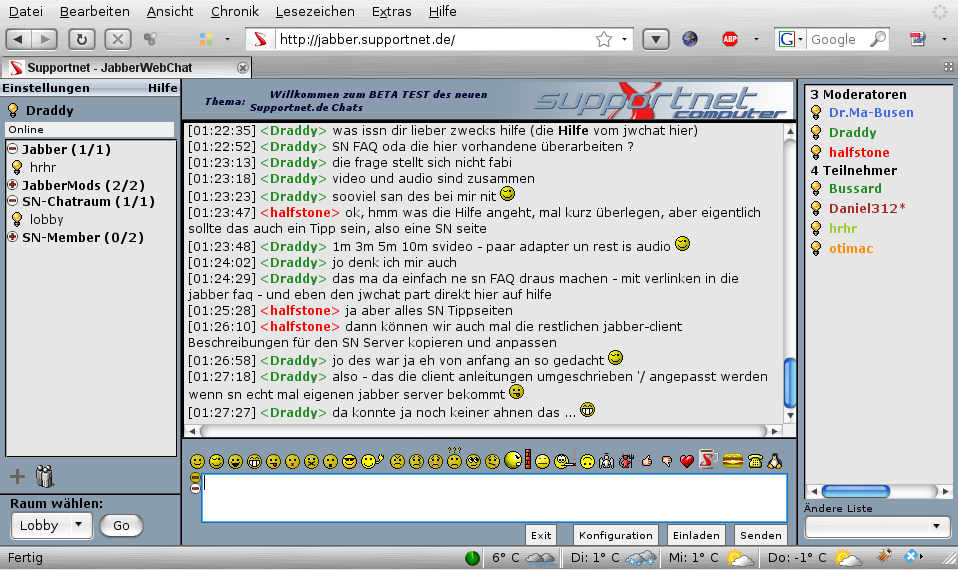Collapse the SN-Chatraum roster group
The image size is (958, 570).
click(12, 201)
